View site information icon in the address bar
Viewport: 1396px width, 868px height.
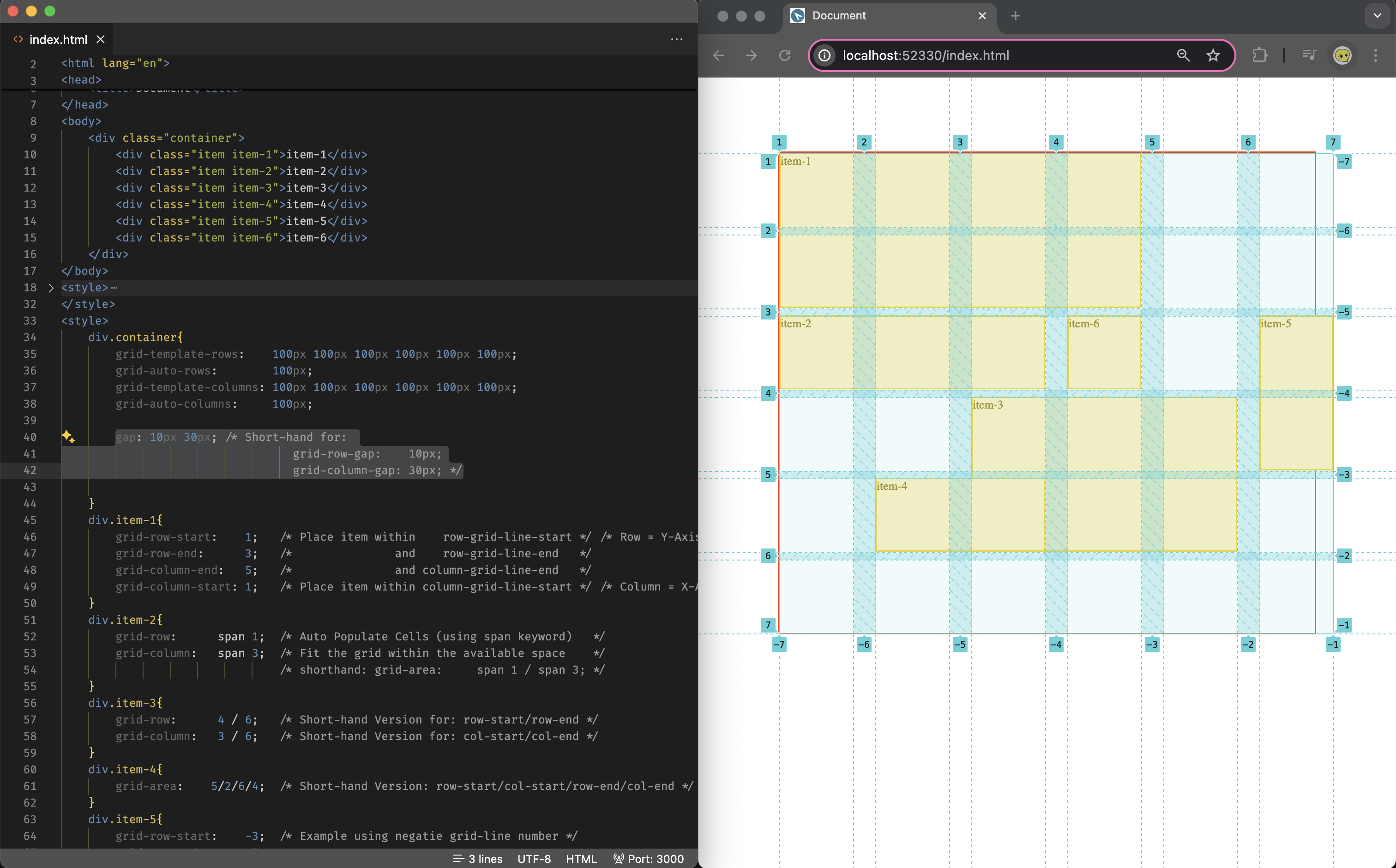coord(825,56)
